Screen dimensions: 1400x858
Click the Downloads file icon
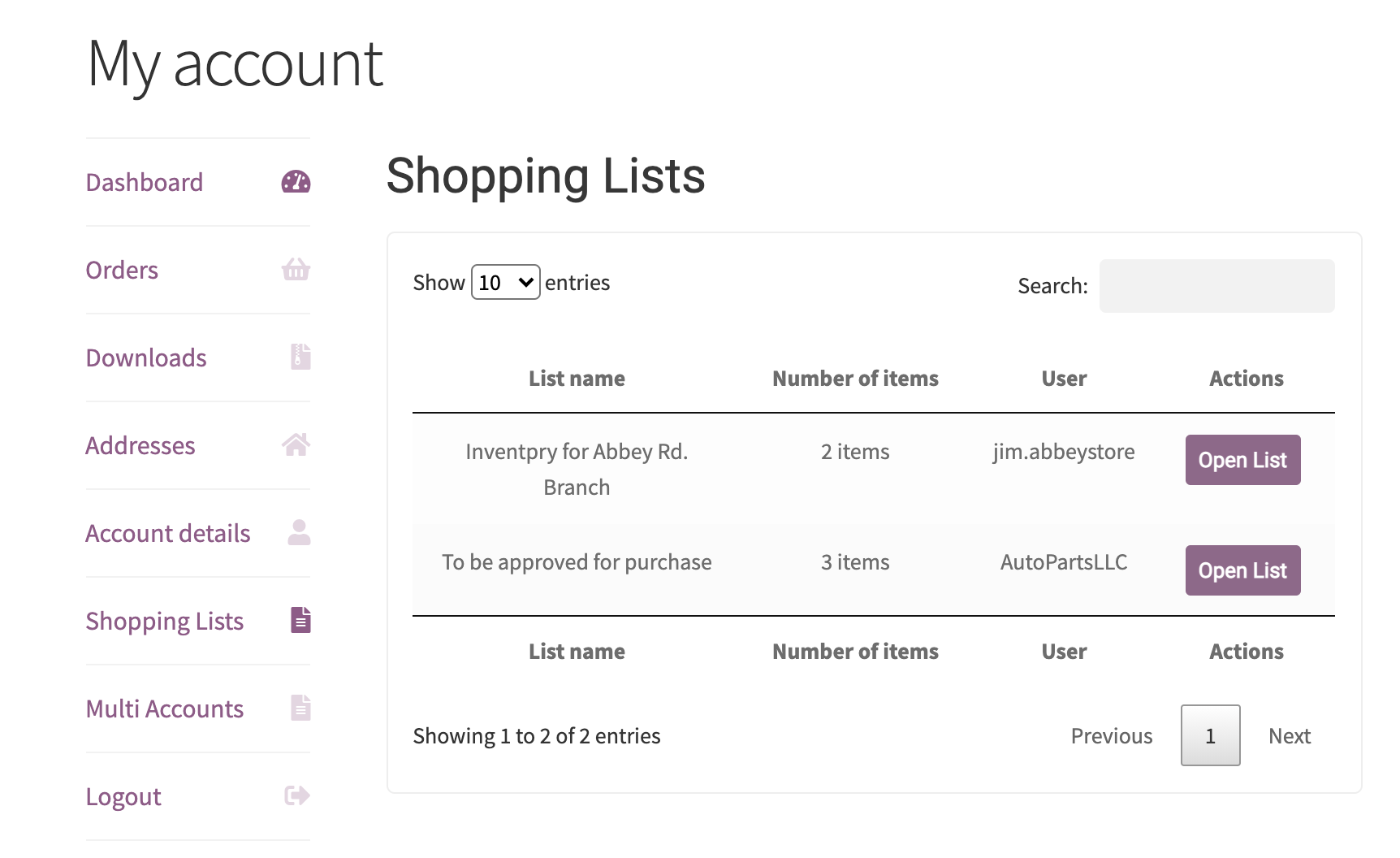click(299, 357)
